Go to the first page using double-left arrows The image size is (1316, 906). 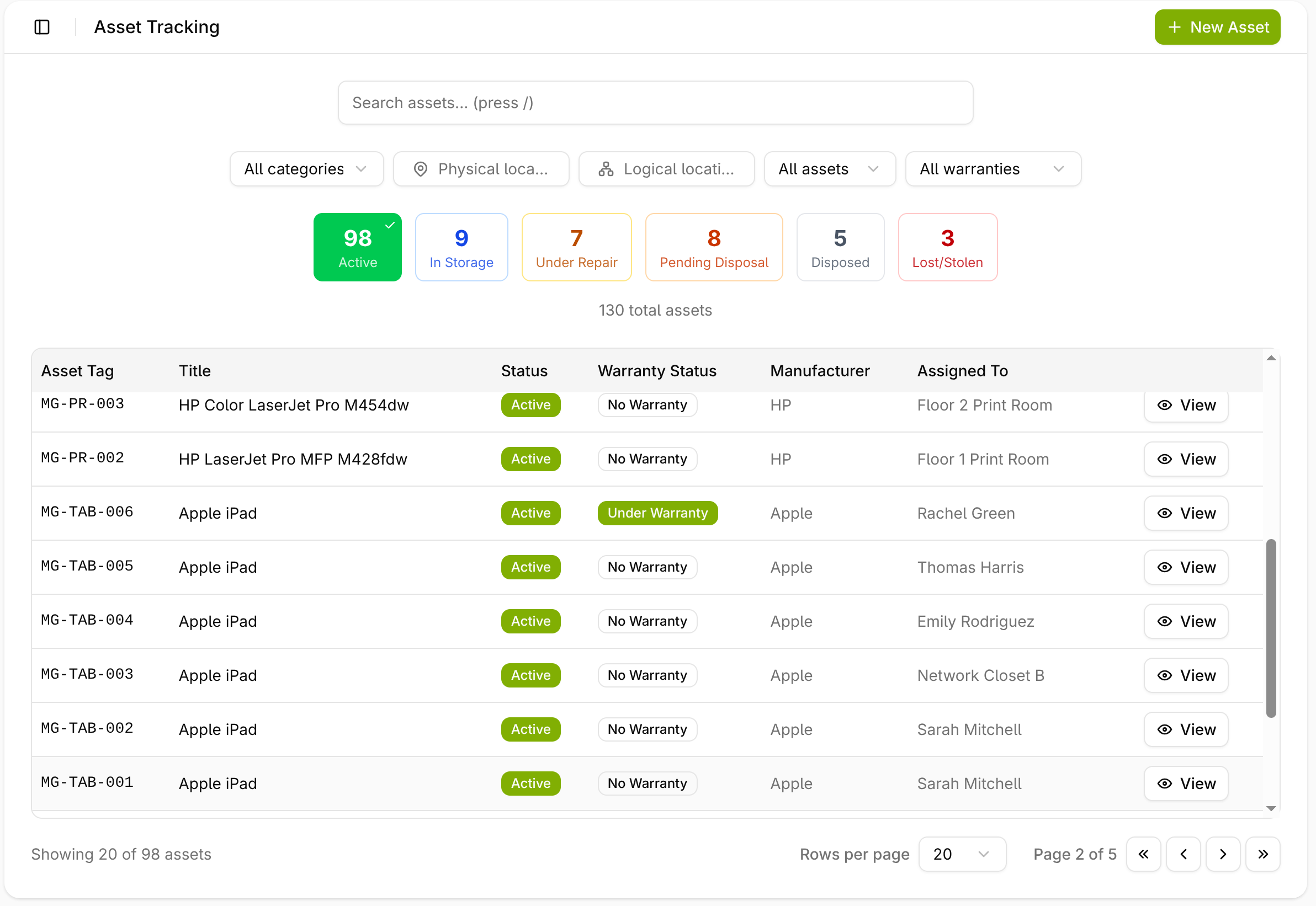click(1143, 854)
